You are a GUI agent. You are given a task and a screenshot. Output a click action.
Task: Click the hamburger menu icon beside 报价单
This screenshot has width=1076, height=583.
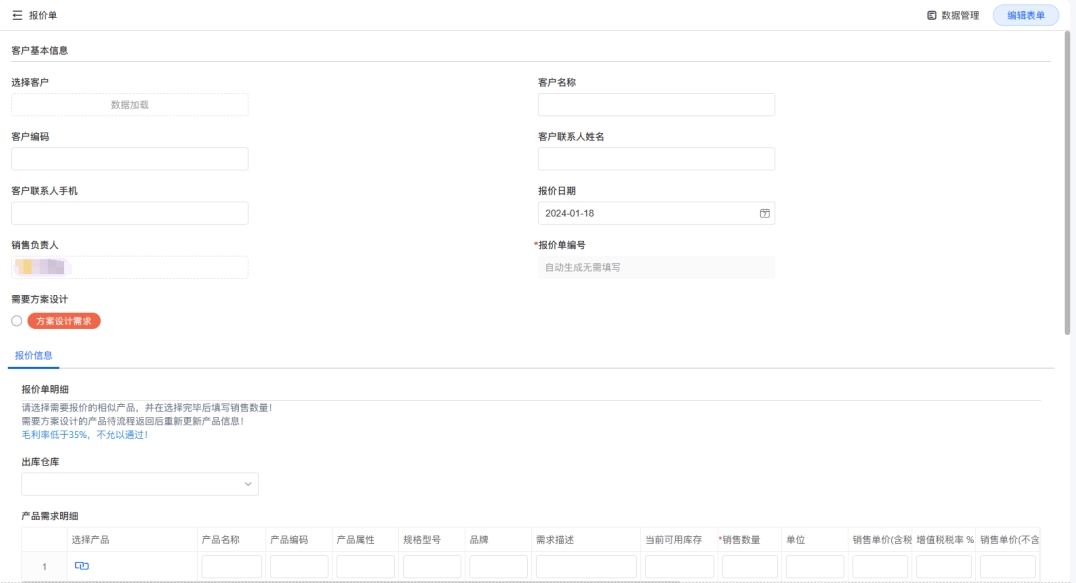(x=17, y=16)
